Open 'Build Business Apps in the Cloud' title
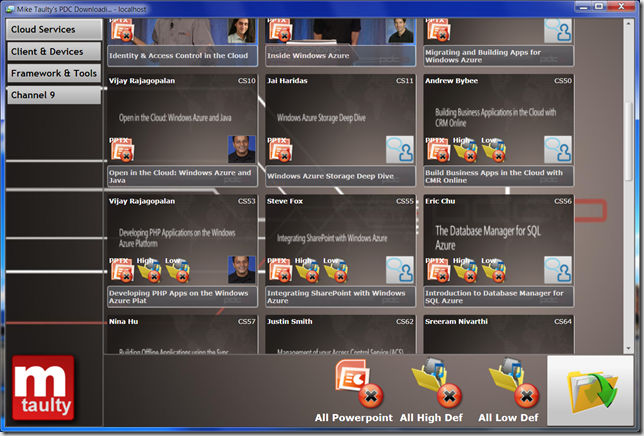Viewport: 644px width, 436px height. point(499,176)
